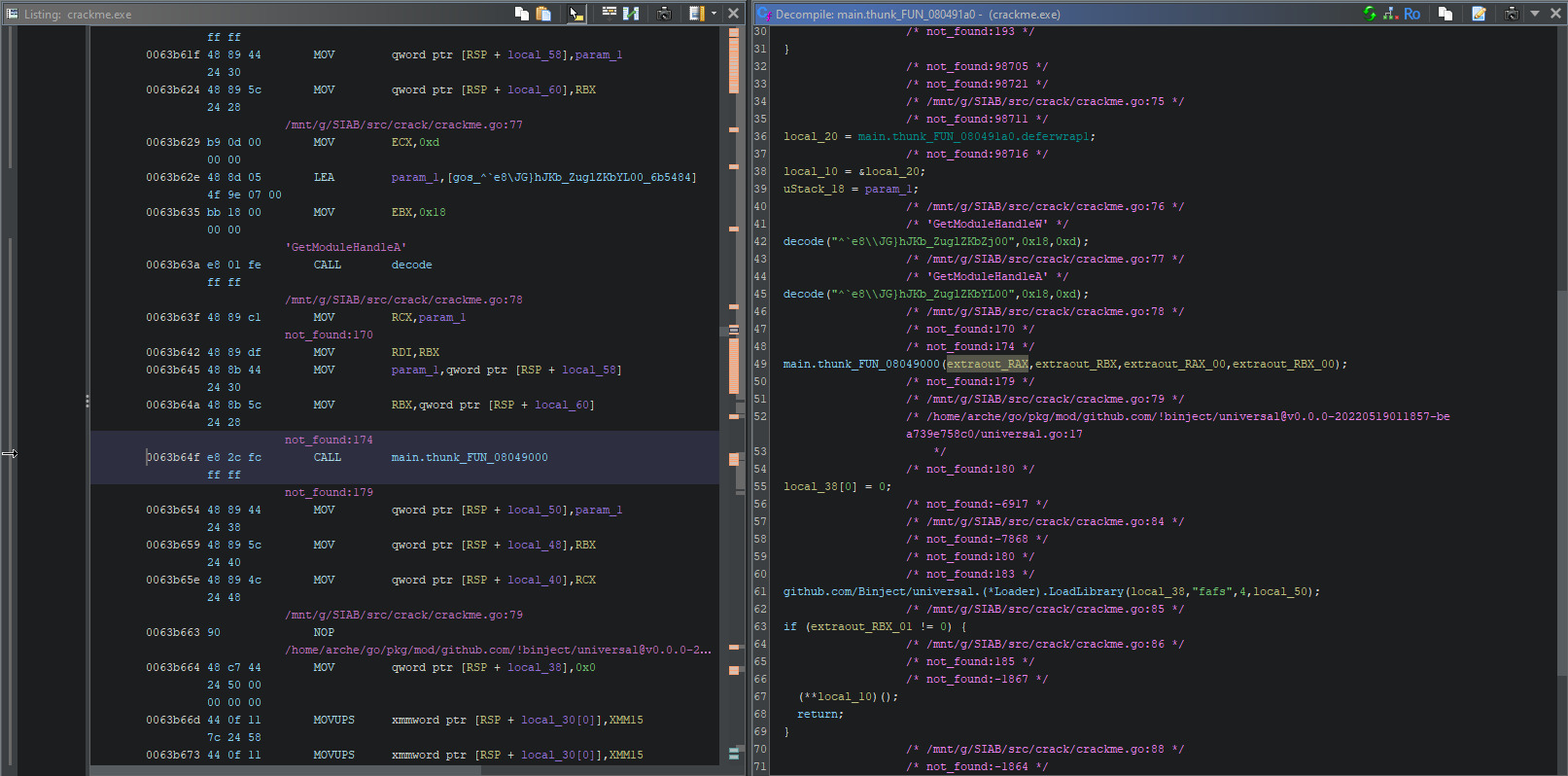This screenshot has width=1568, height=776.
Task: Select the Decompile main.thunk_FUN_080491a0 title
Action: (918, 15)
